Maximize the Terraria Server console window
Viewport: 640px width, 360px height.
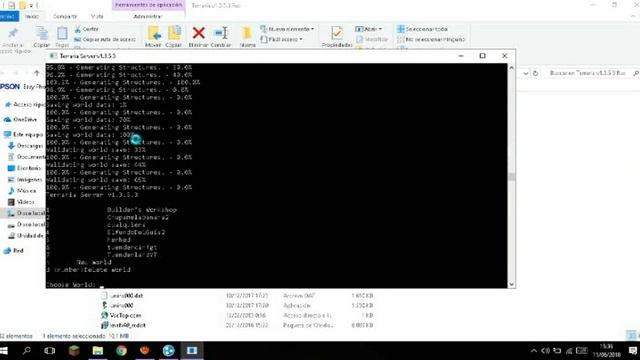(482, 56)
